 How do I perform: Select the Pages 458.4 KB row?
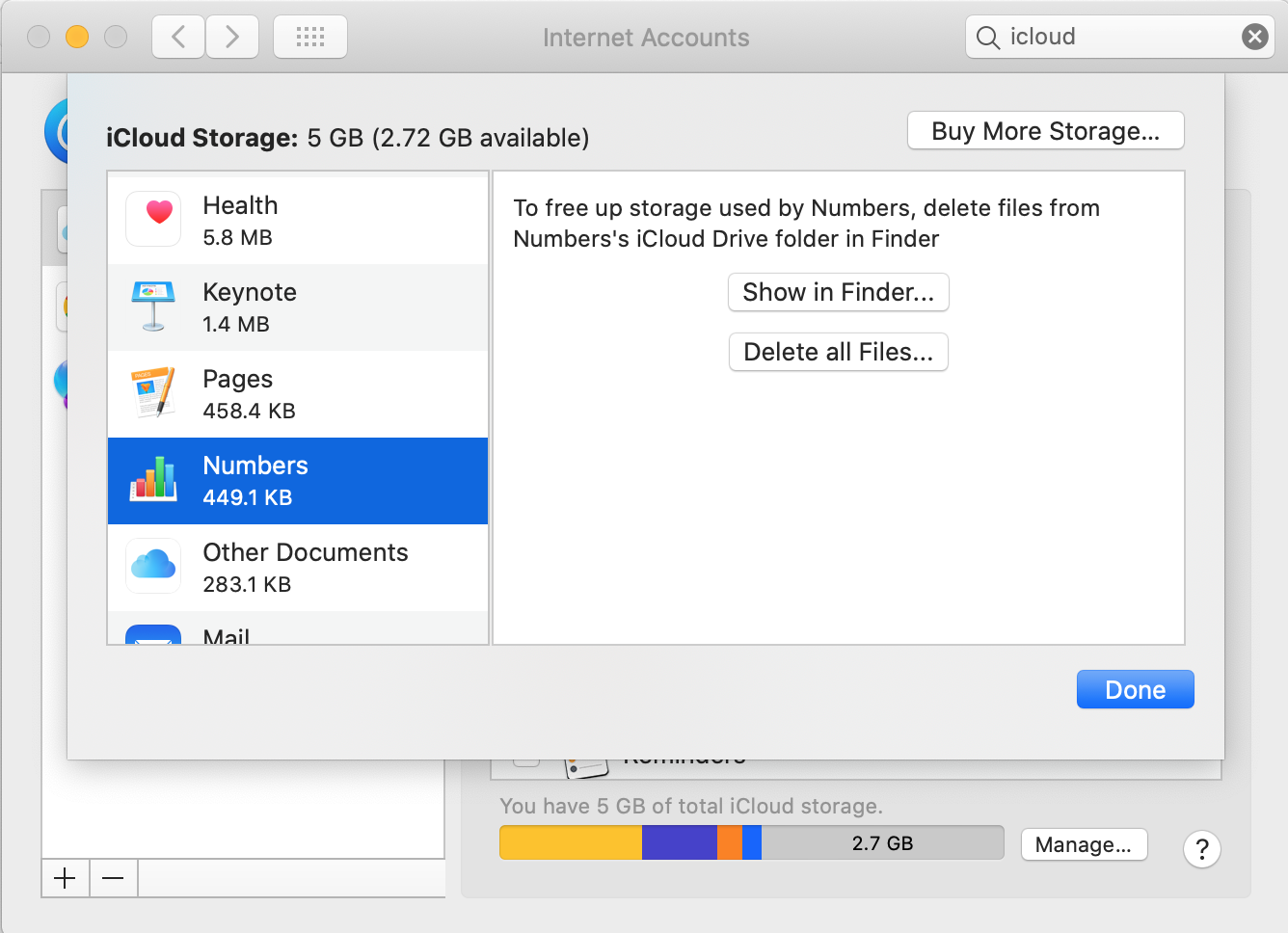tap(298, 394)
